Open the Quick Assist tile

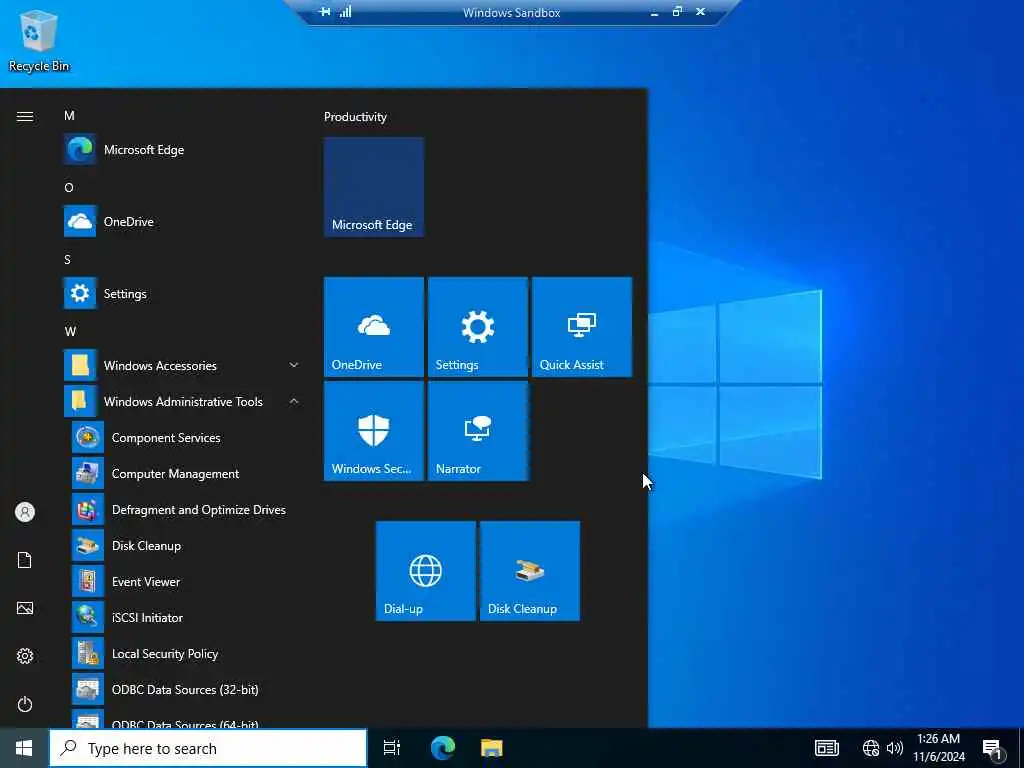(x=582, y=327)
